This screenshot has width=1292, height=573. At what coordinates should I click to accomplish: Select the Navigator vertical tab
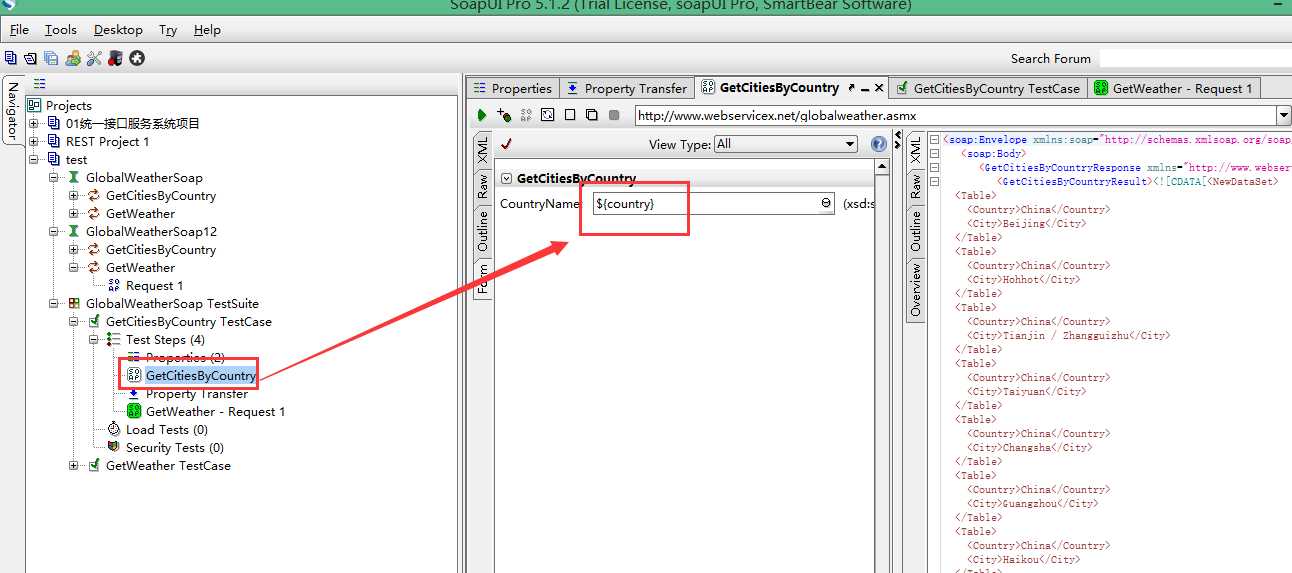point(13,110)
